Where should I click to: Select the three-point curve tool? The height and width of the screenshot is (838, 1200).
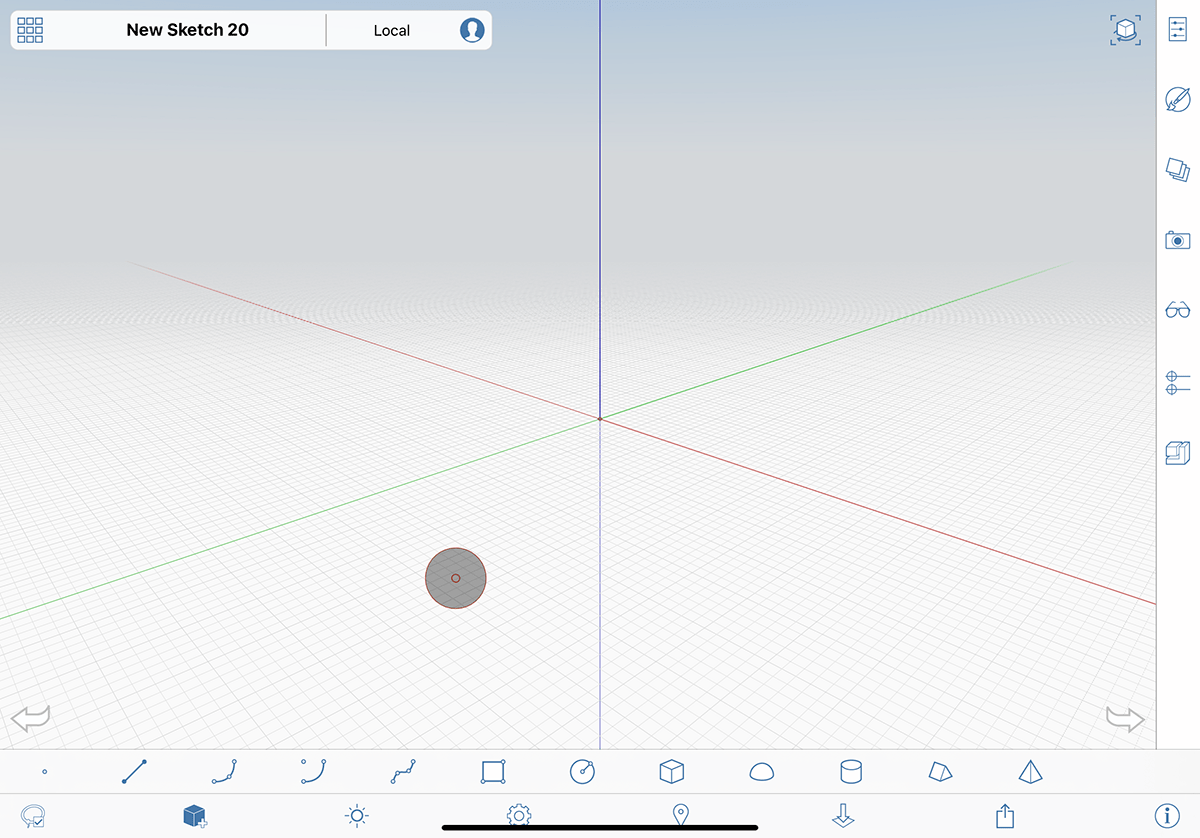click(224, 772)
